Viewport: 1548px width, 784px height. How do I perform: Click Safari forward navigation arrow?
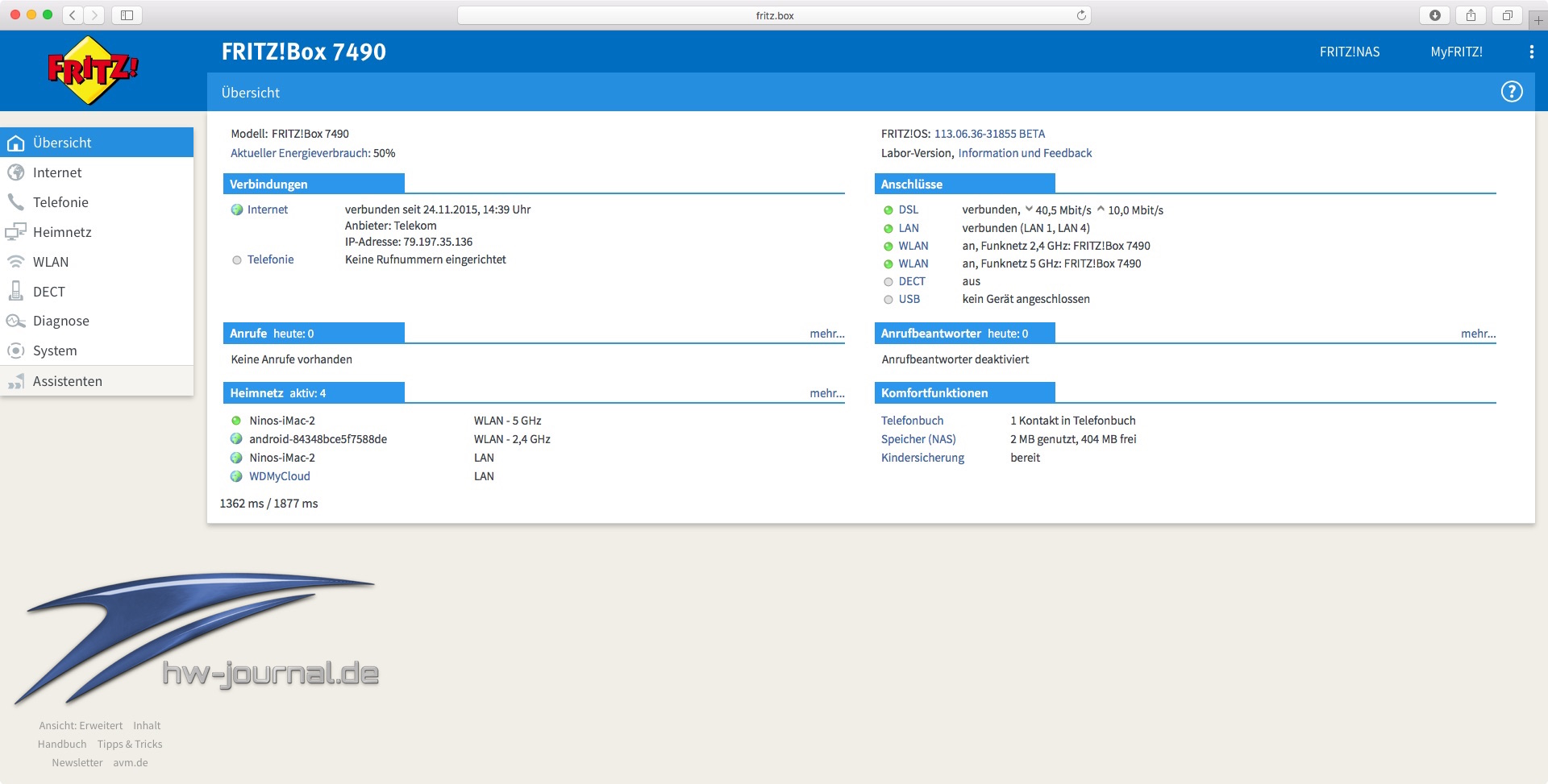94,15
